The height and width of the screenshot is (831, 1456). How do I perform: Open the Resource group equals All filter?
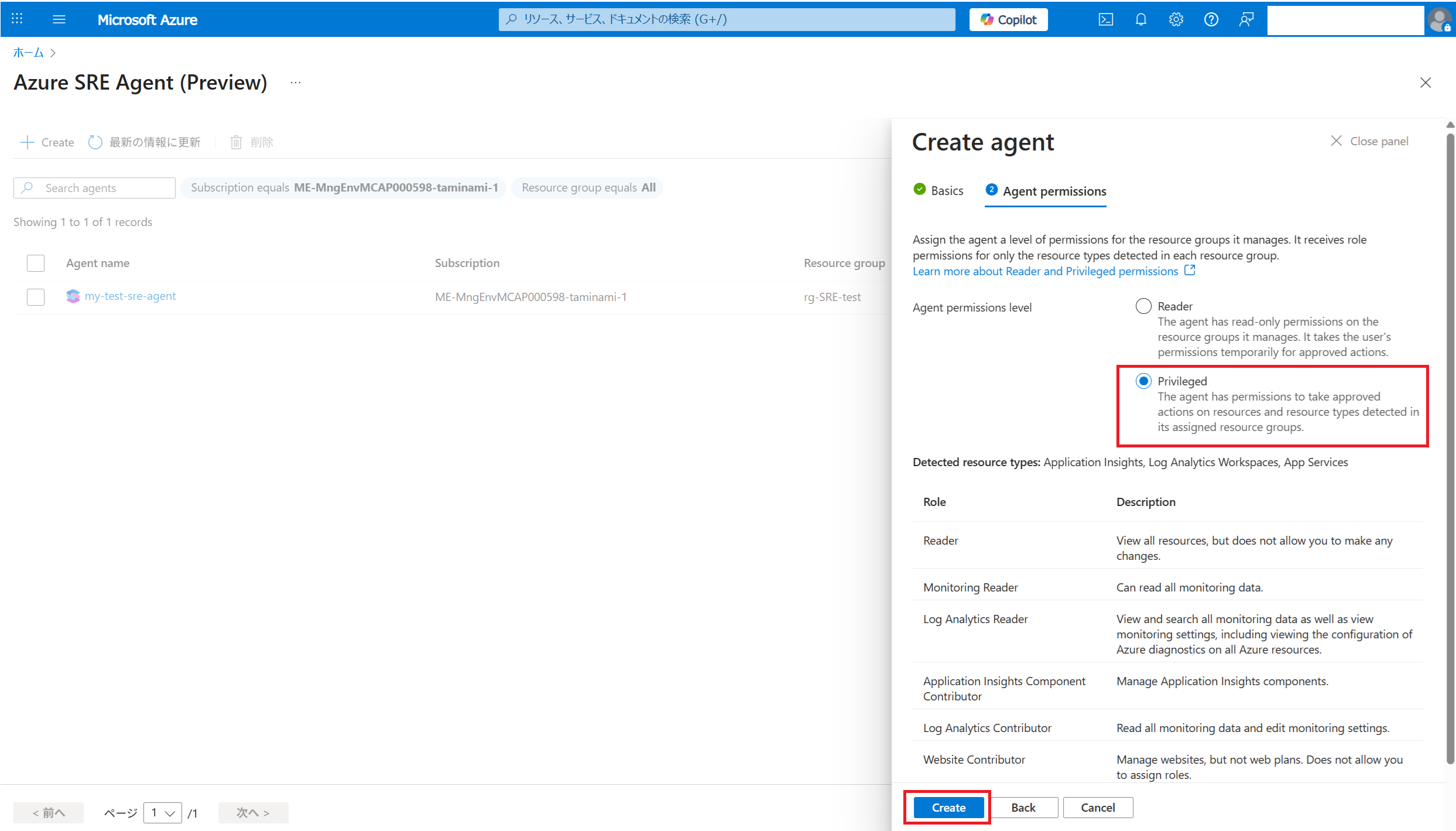tap(588, 187)
